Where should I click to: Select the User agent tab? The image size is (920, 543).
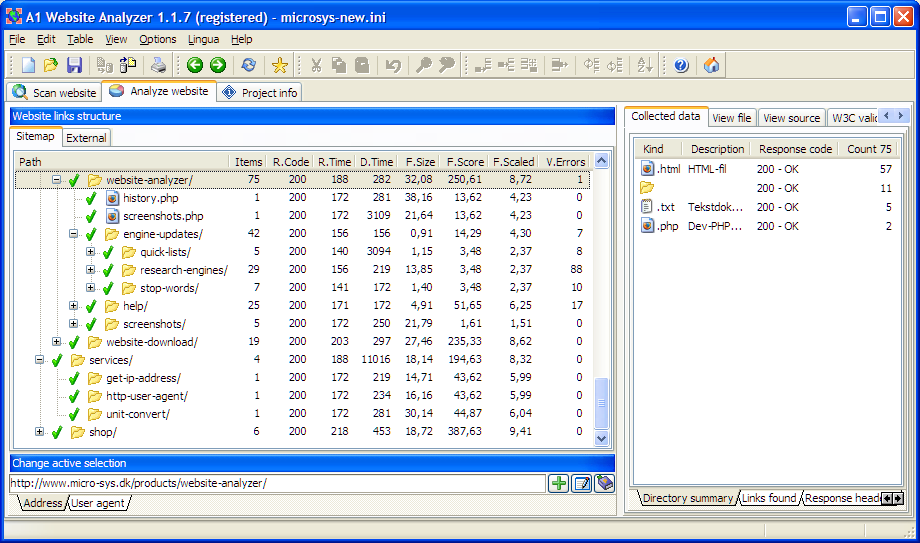(x=97, y=503)
